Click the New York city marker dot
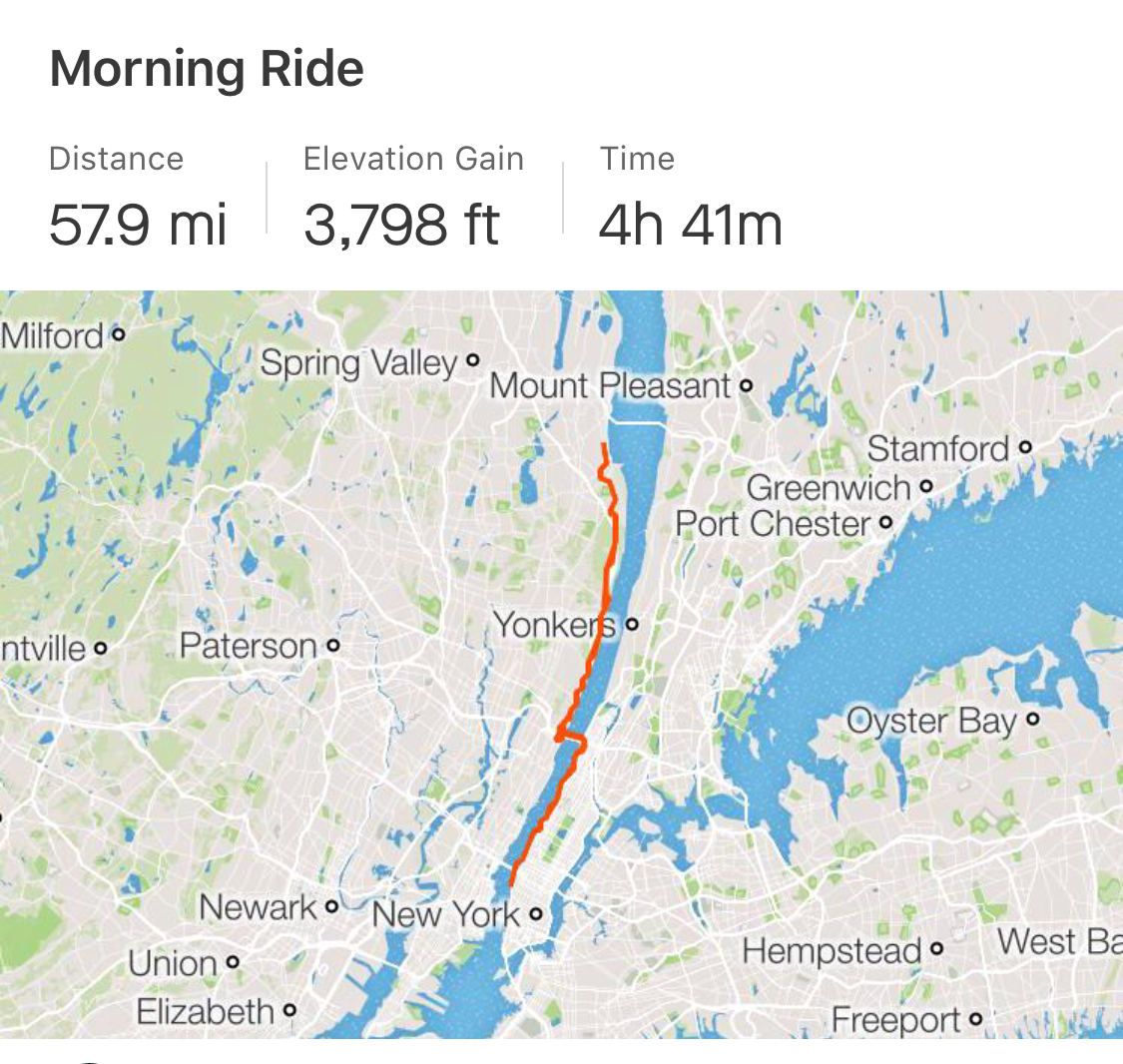 [536, 913]
